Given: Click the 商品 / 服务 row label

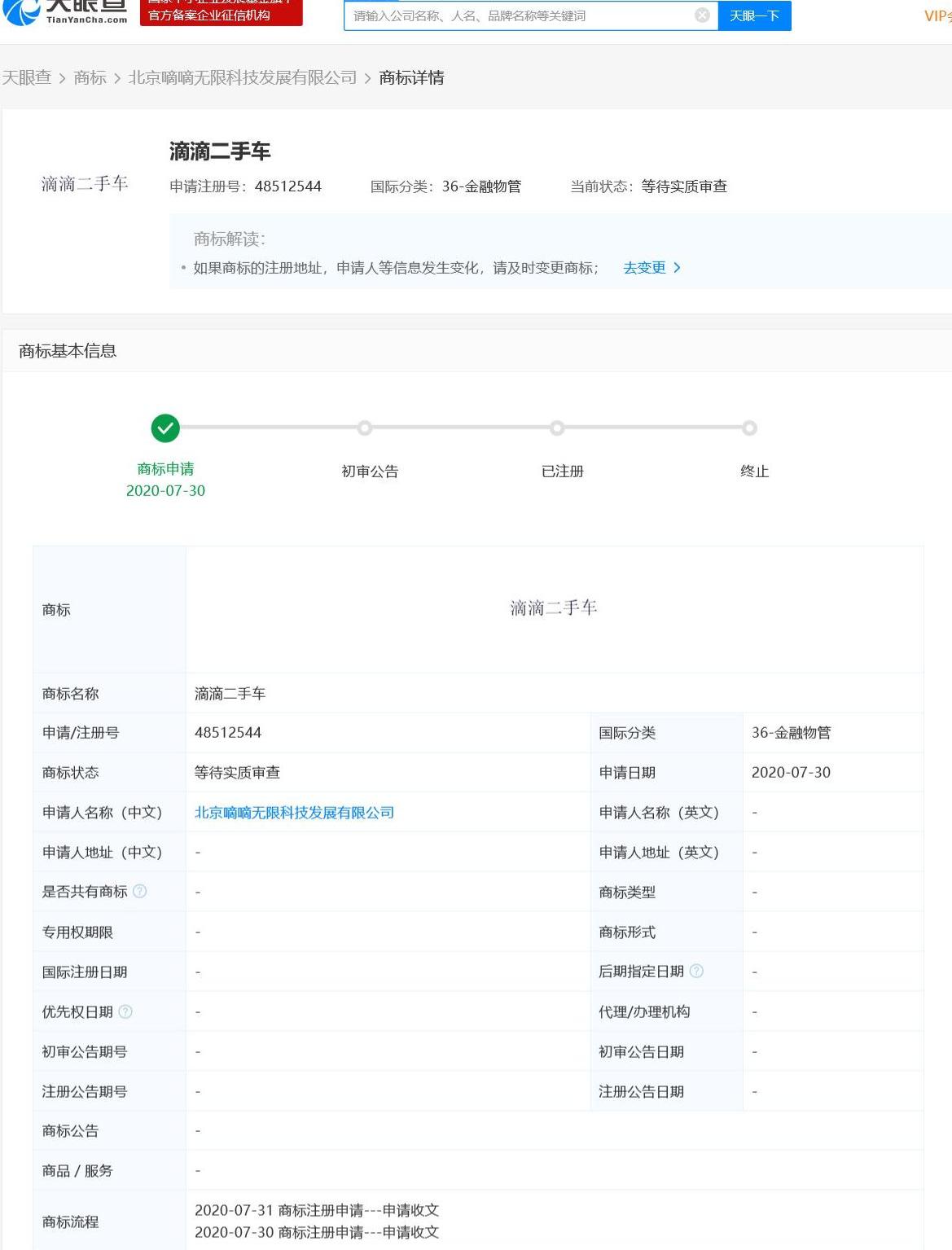Looking at the screenshot, I should pyautogui.click(x=77, y=1171).
